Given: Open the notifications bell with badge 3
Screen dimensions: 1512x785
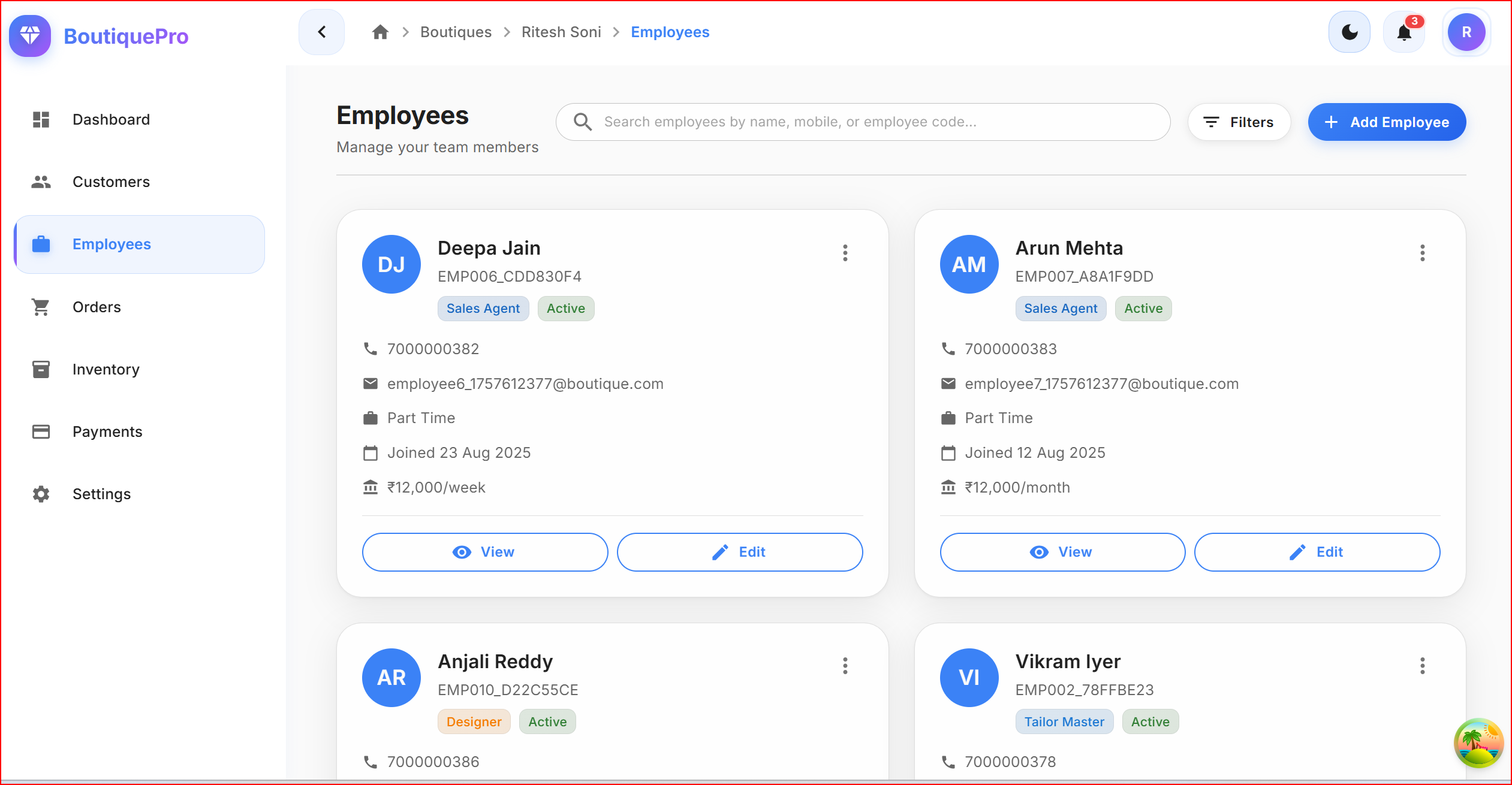Looking at the screenshot, I should 1404,32.
